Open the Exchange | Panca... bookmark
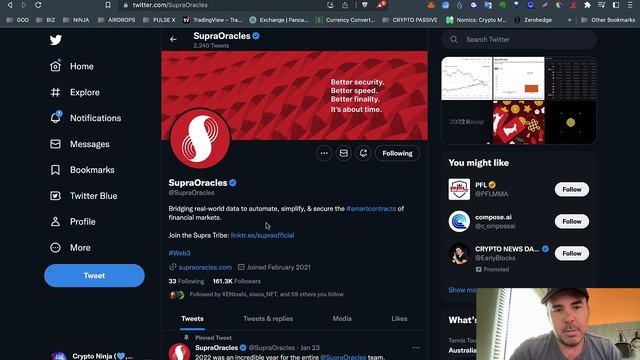The height and width of the screenshot is (360, 640). 279,20
